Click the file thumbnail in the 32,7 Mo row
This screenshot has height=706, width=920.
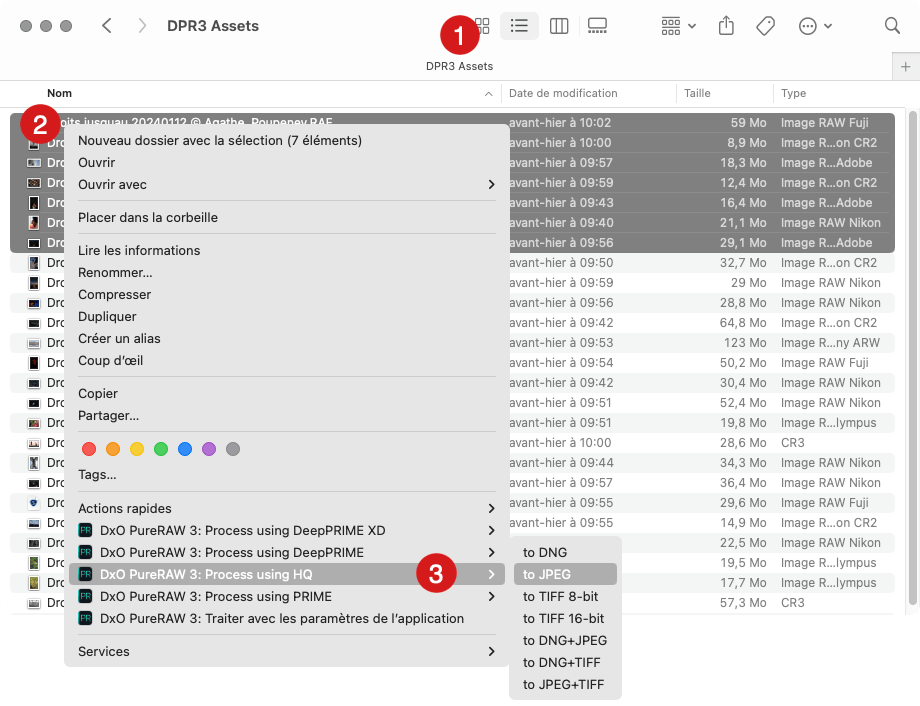pyautogui.click(x=35, y=263)
